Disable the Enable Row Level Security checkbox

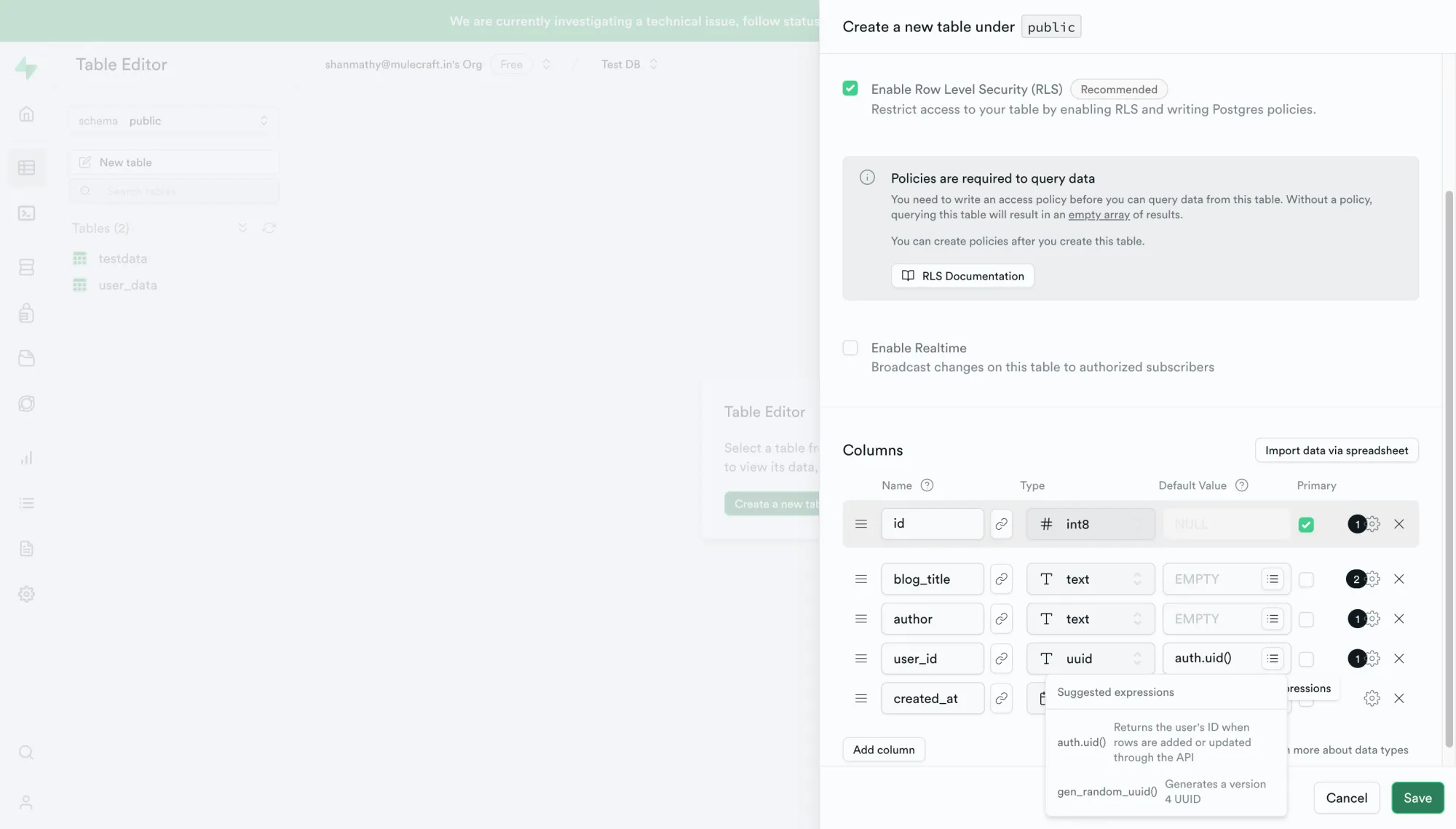(x=850, y=89)
